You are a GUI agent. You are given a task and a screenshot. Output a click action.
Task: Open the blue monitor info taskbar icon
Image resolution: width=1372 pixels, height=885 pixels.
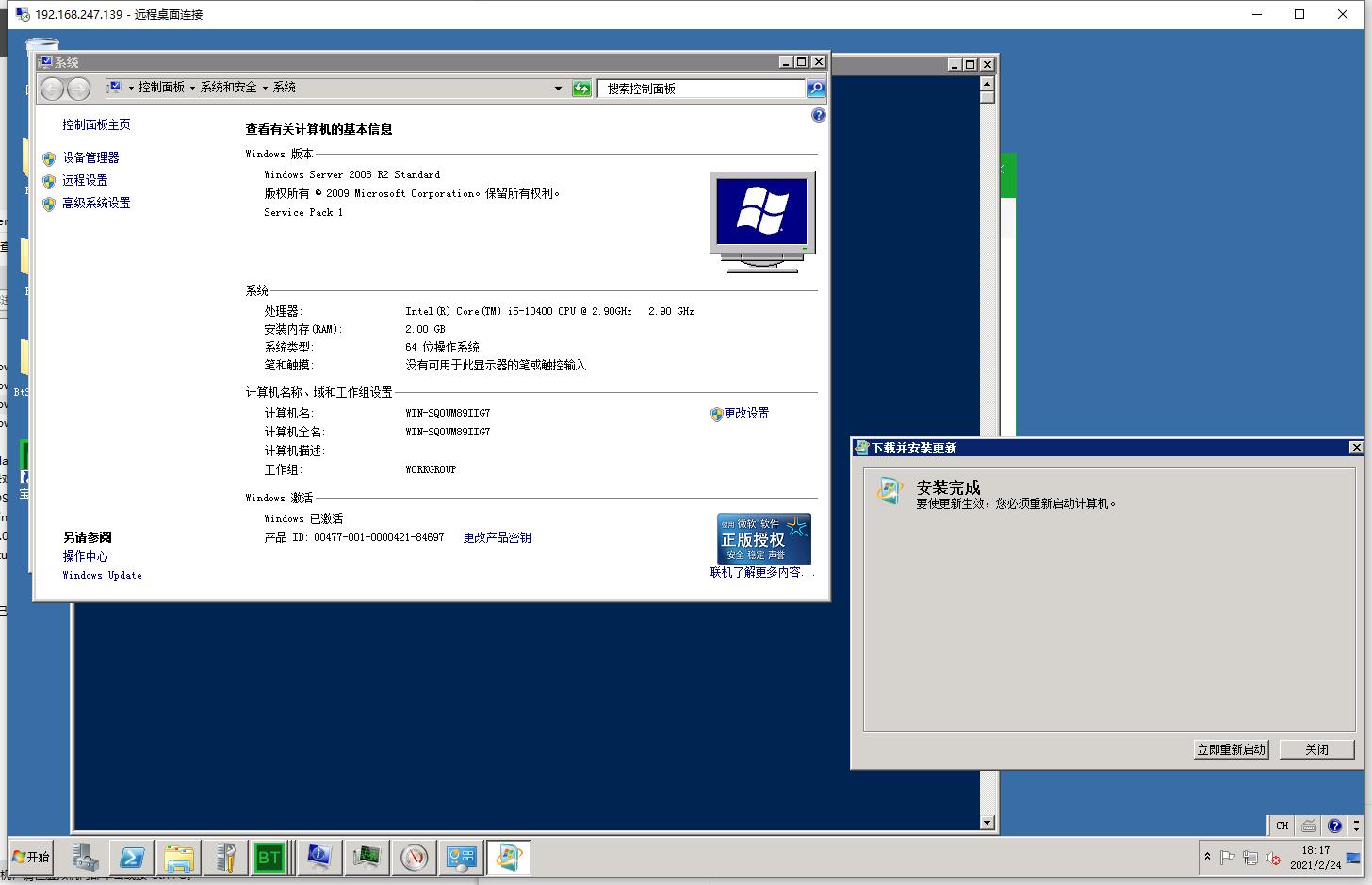pos(318,857)
